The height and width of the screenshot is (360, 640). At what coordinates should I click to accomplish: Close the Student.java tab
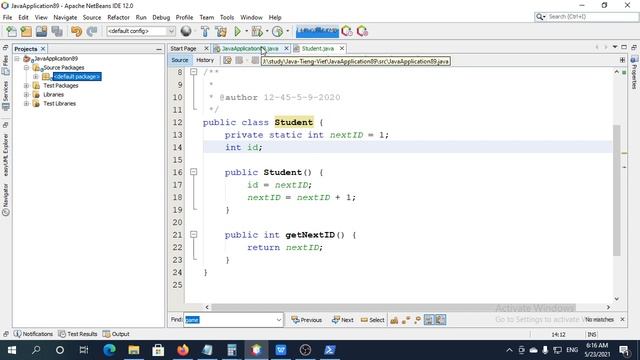342,49
